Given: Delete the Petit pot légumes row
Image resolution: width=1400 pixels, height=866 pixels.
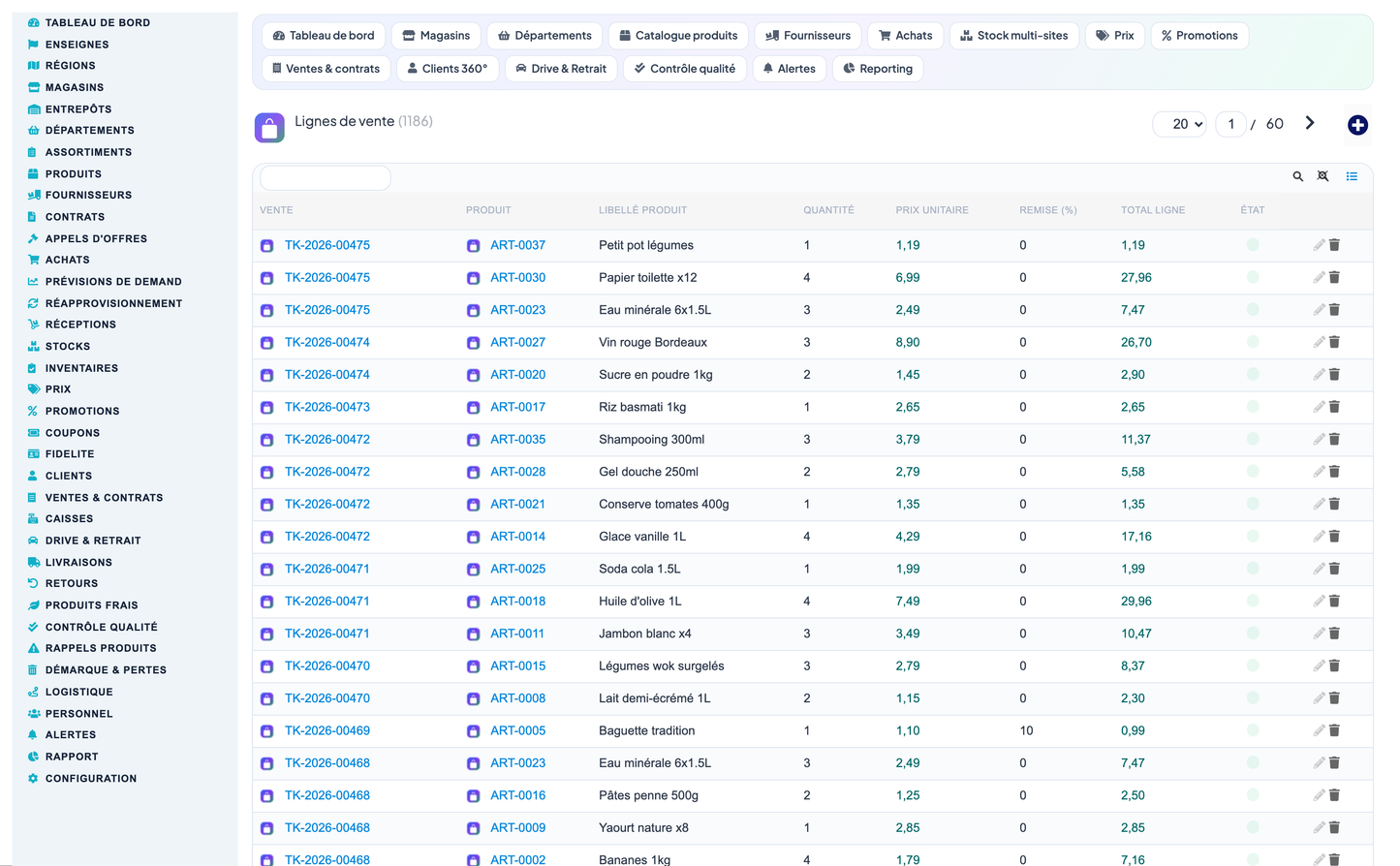Looking at the screenshot, I should (x=1334, y=245).
